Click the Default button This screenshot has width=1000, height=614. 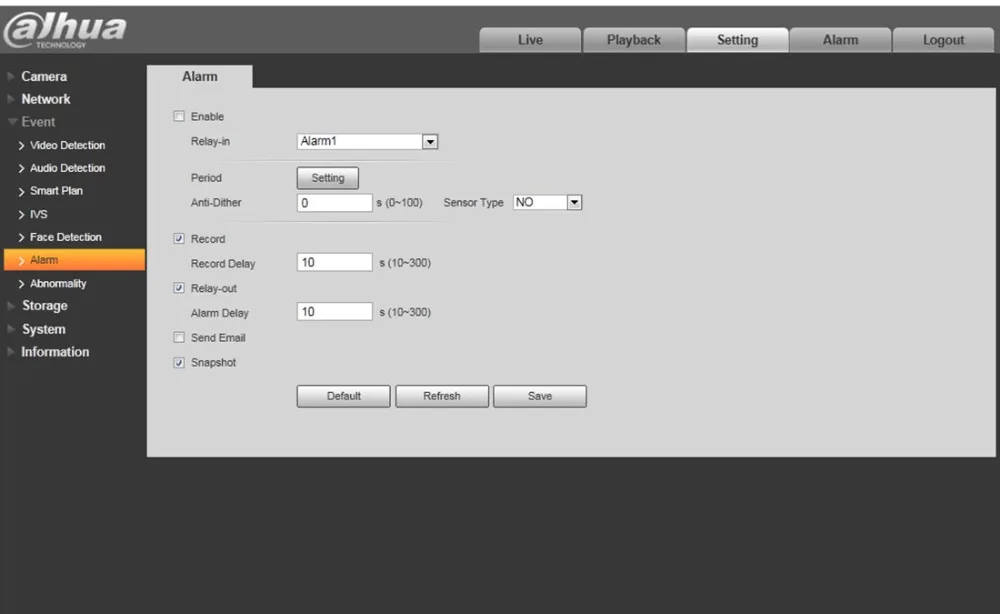tap(343, 396)
